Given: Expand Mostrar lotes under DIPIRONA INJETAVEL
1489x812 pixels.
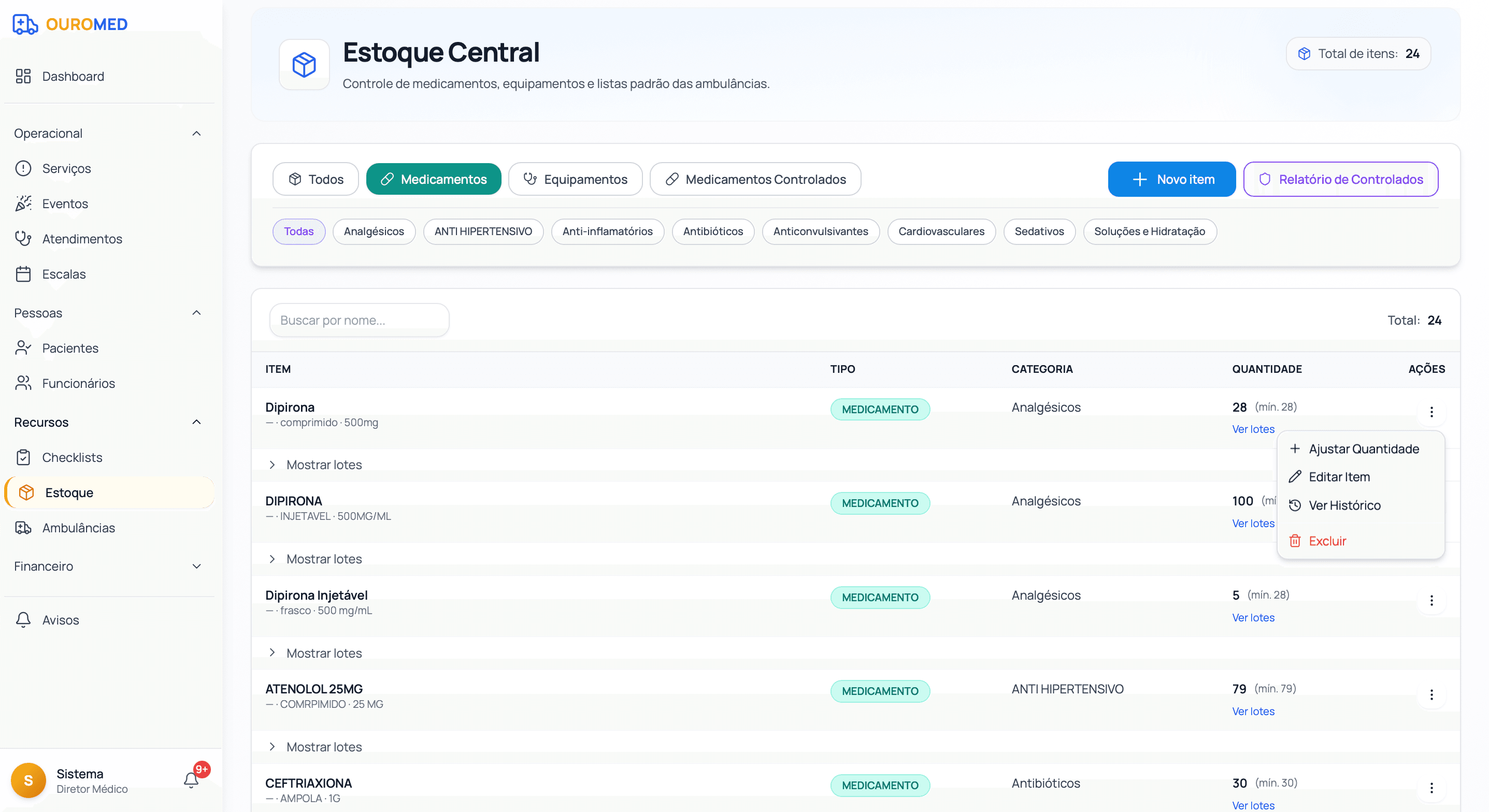Looking at the screenshot, I should pyautogui.click(x=315, y=559).
